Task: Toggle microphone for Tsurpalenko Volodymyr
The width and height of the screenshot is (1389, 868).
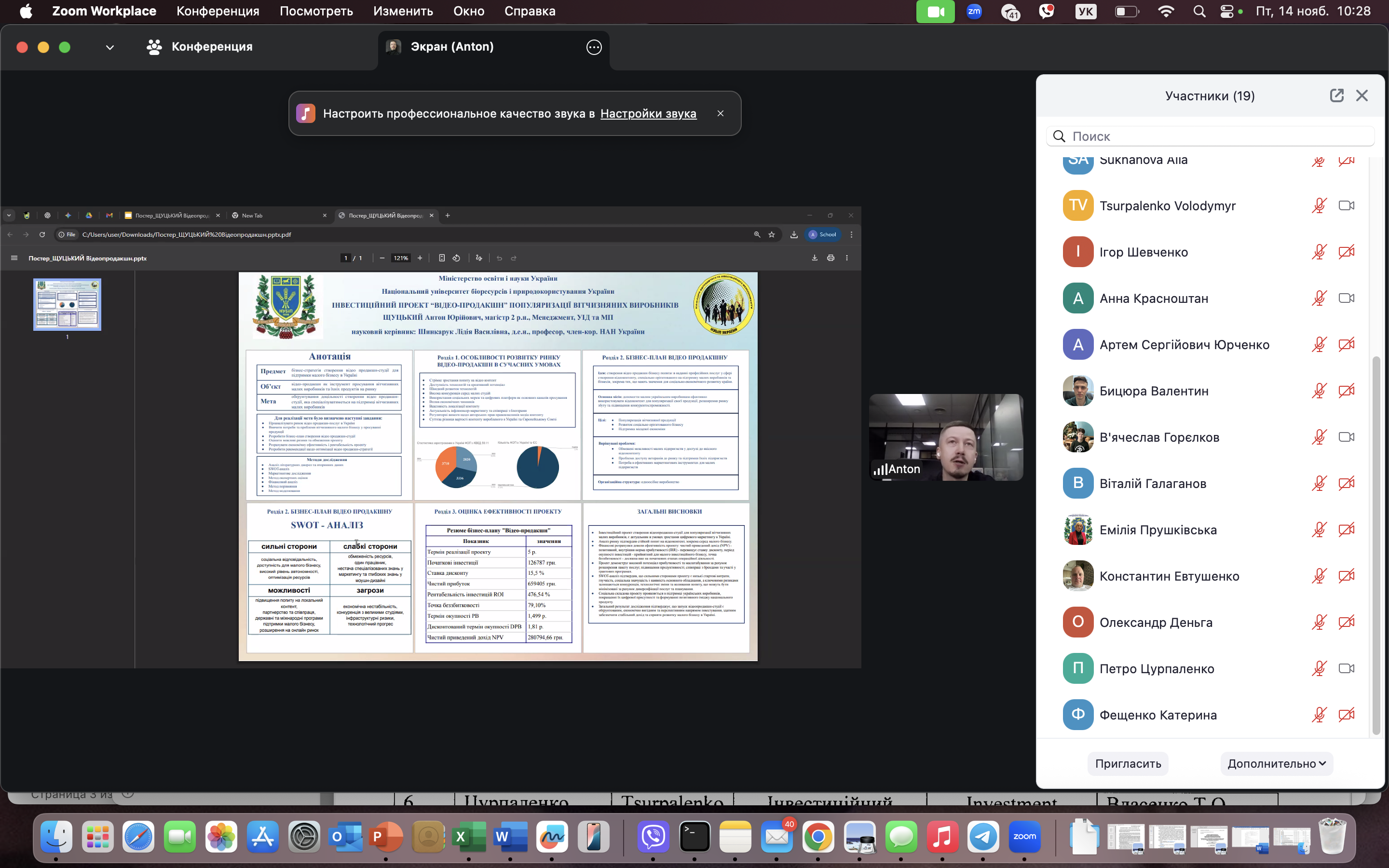Action: pos(1319,205)
